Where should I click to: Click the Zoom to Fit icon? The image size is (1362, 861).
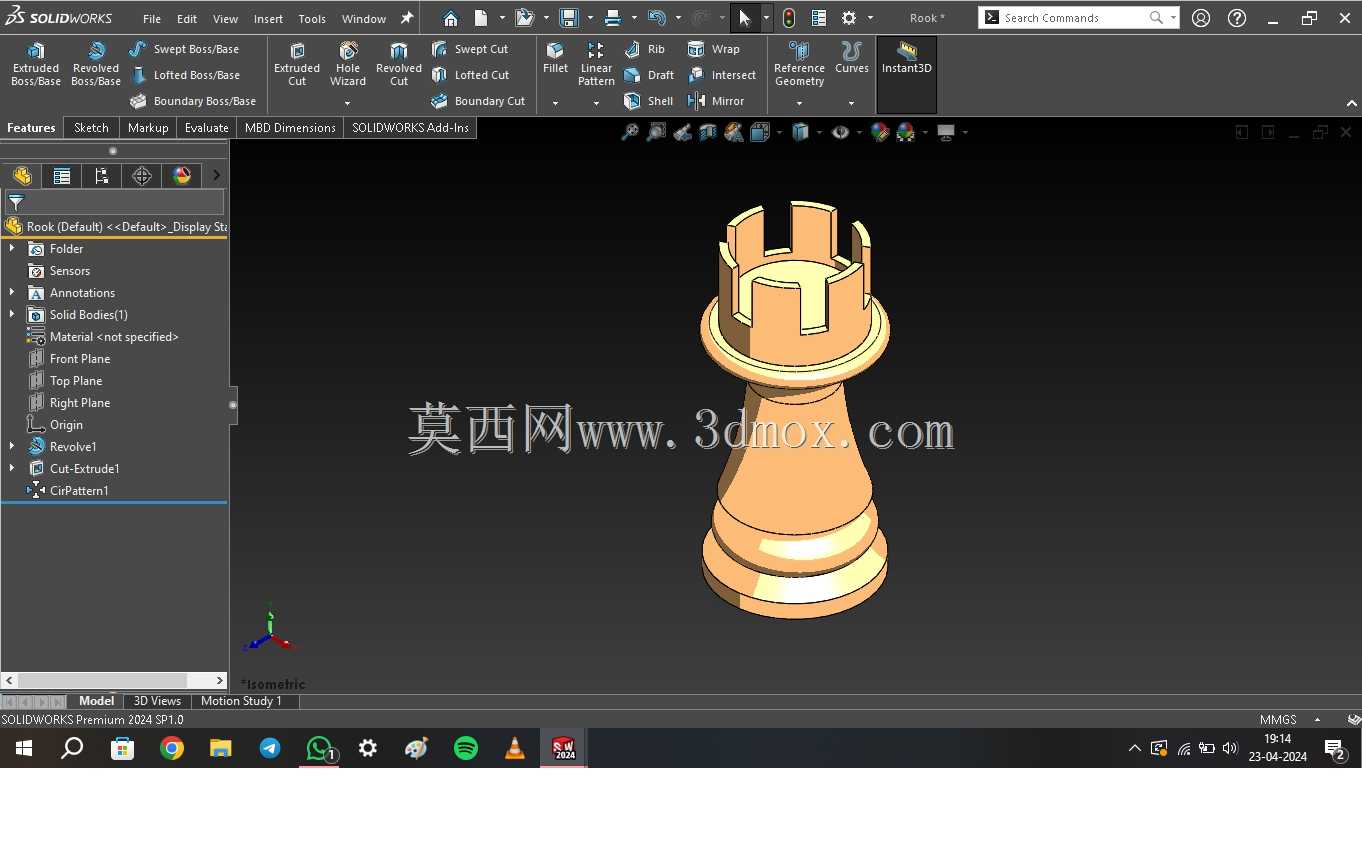pos(630,132)
